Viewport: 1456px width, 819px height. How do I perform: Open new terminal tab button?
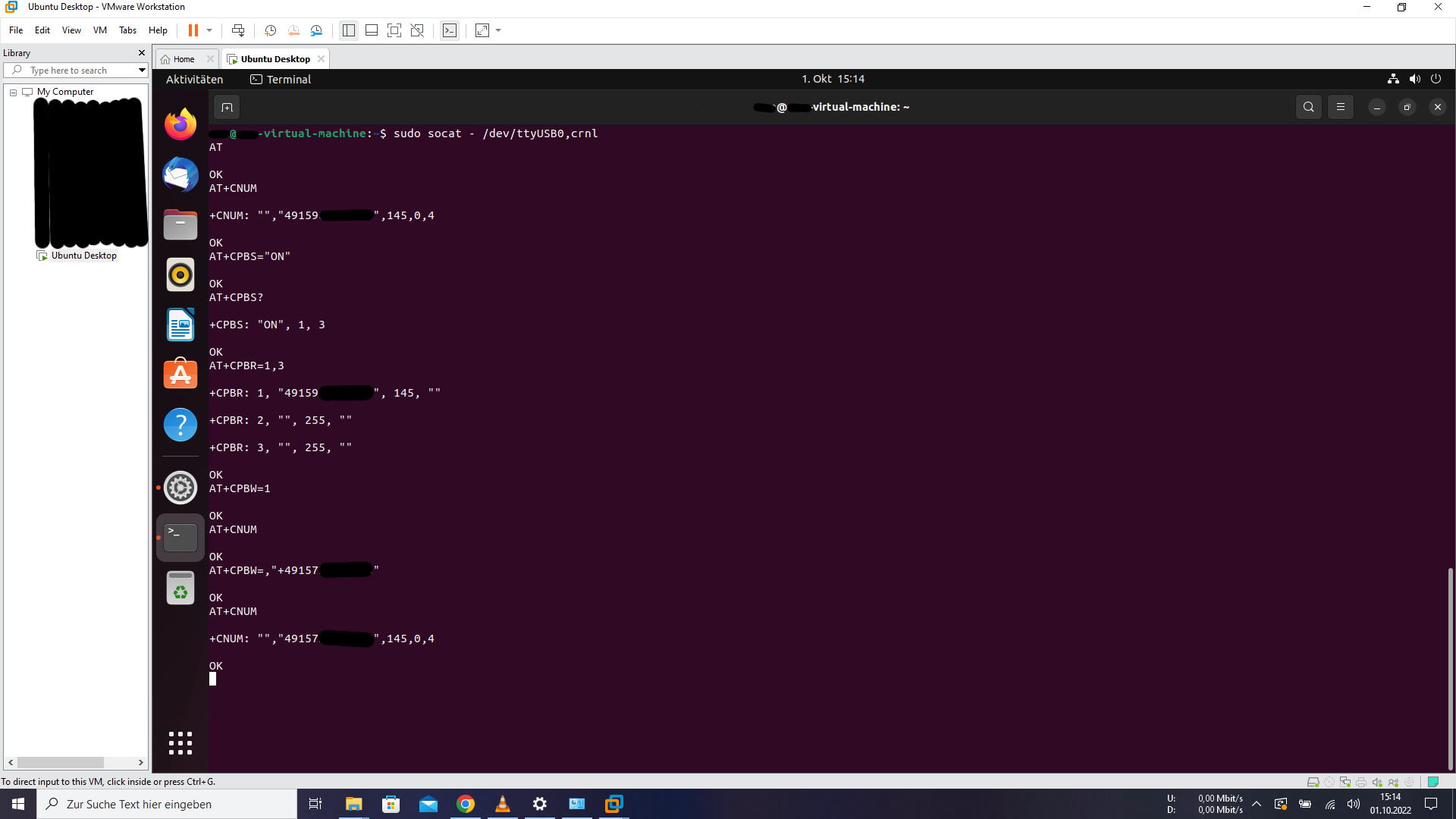tap(227, 107)
